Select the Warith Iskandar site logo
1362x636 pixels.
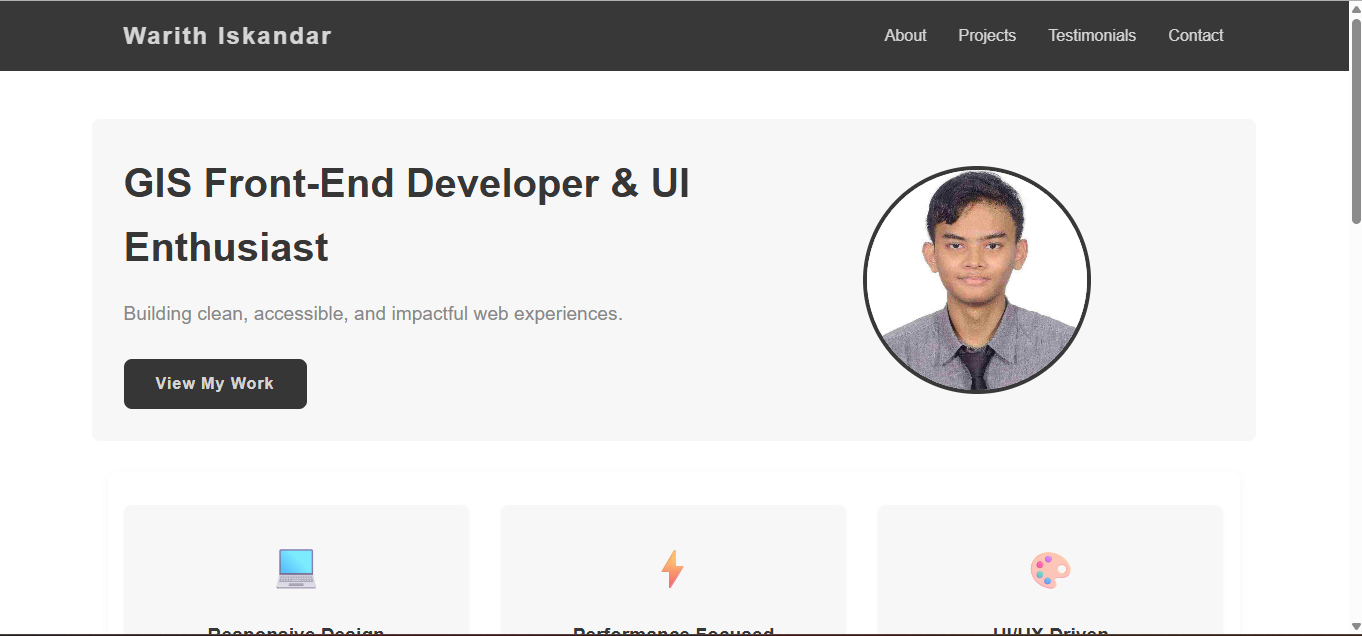click(227, 35)
